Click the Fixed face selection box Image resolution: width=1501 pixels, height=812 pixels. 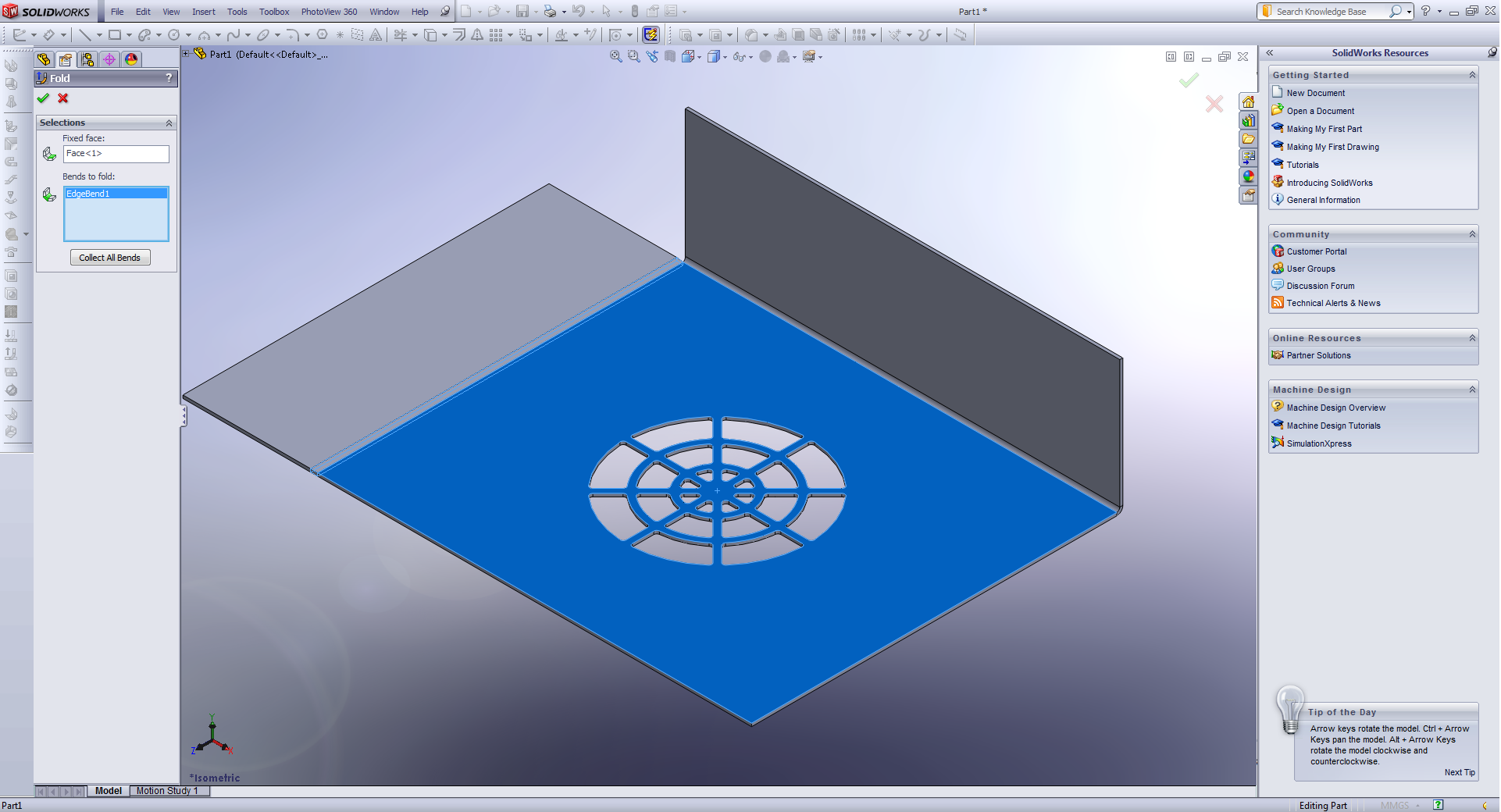[x=116, y=154]
